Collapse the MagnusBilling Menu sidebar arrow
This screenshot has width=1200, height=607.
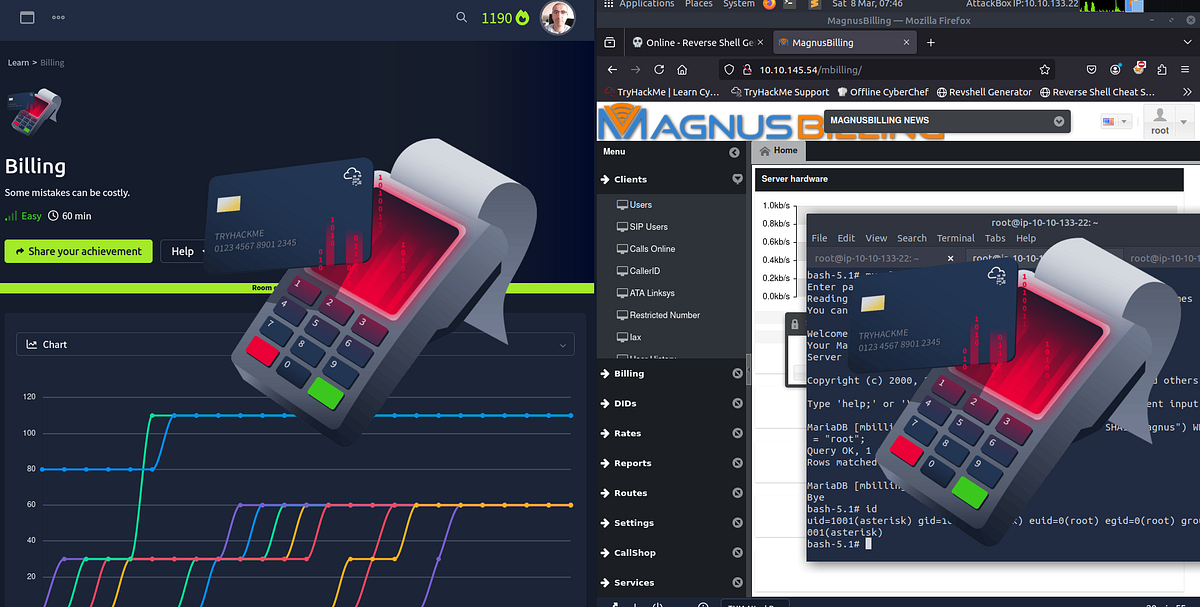(x=735, y=152)
